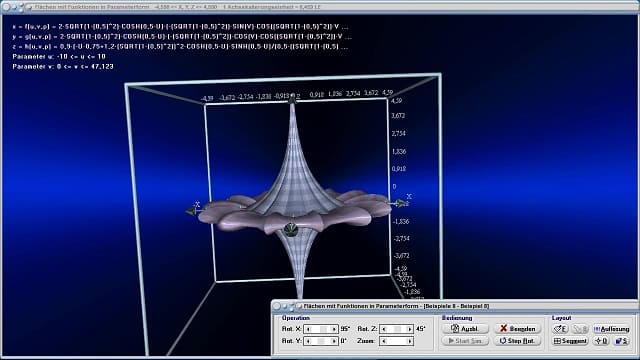Screen dimensions: 640x360
Task: Click the Stop Rot. button
Action: 518,341
